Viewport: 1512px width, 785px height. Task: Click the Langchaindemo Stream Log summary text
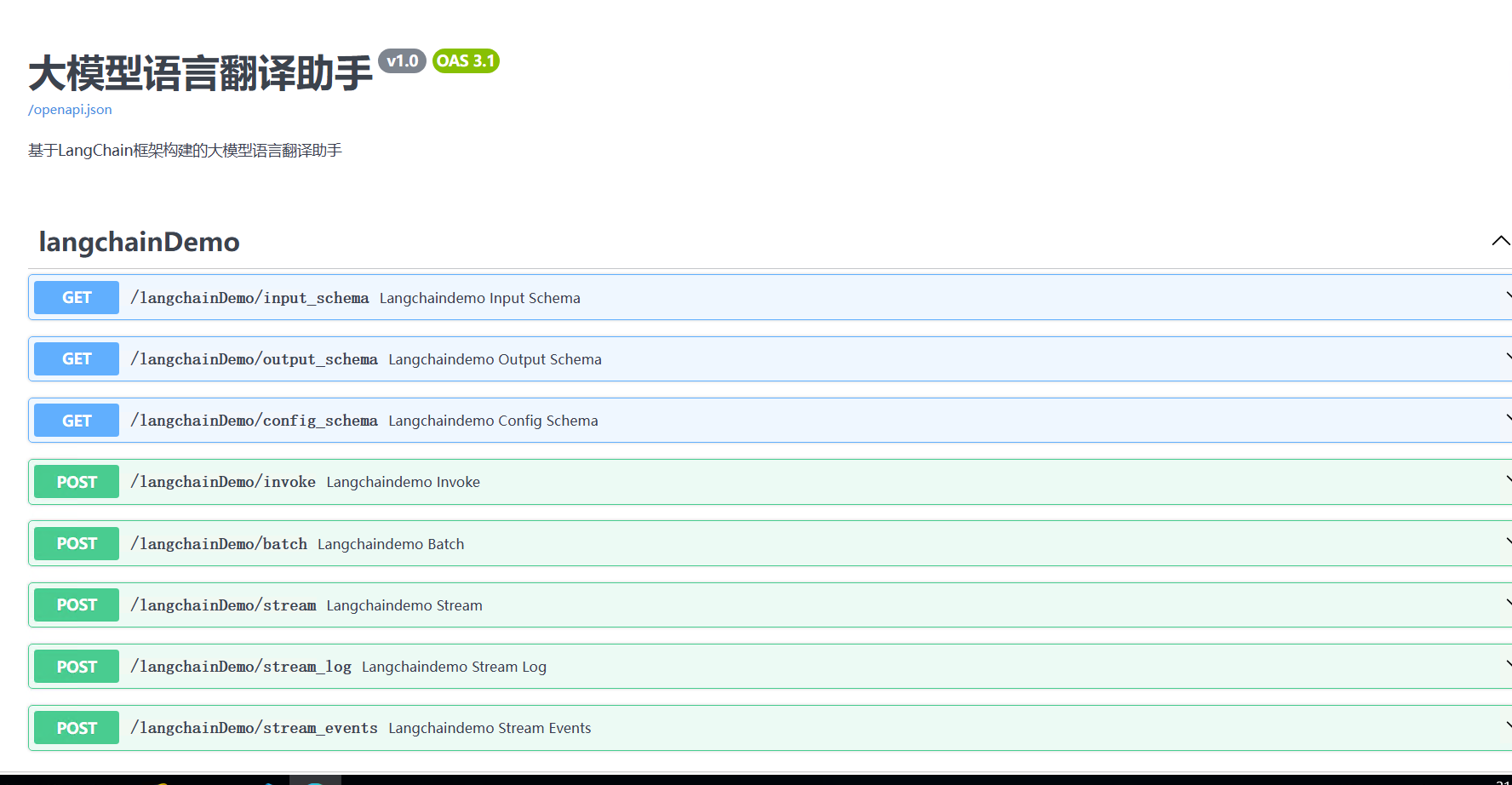[x=455, y=667]
